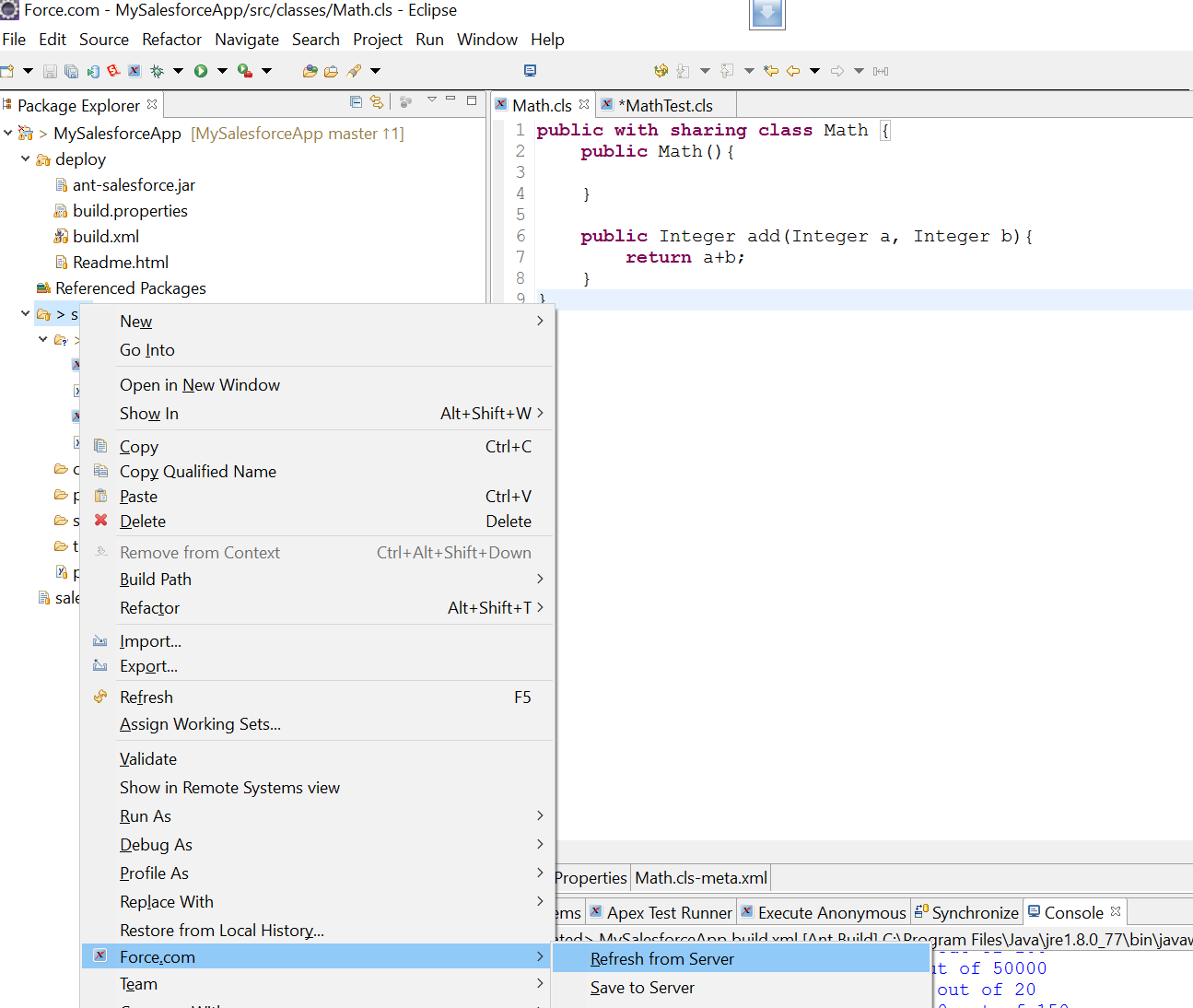Close the Console view tab
Viewport: 1193px width, 1008px height.
1116,911
